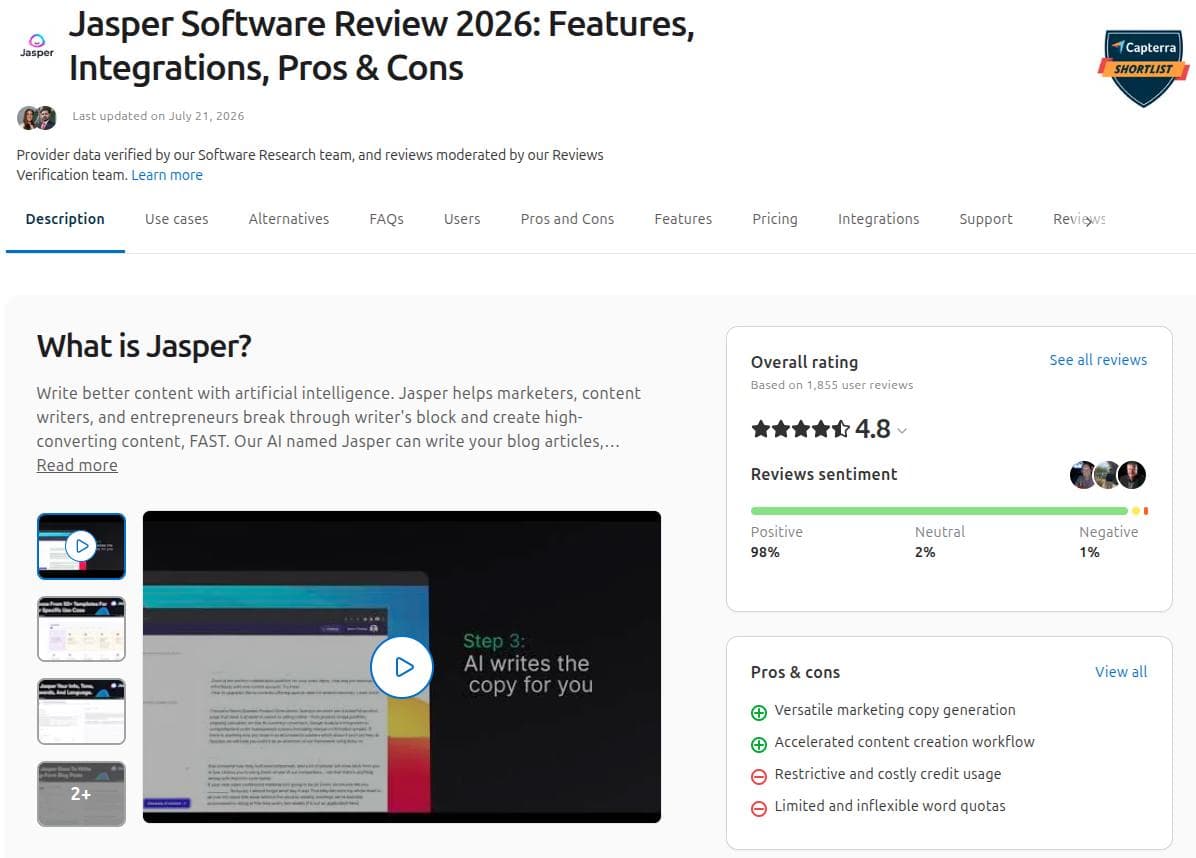Play the main Jasper video
The image size is (1196, 858).
tap(402, 667)
